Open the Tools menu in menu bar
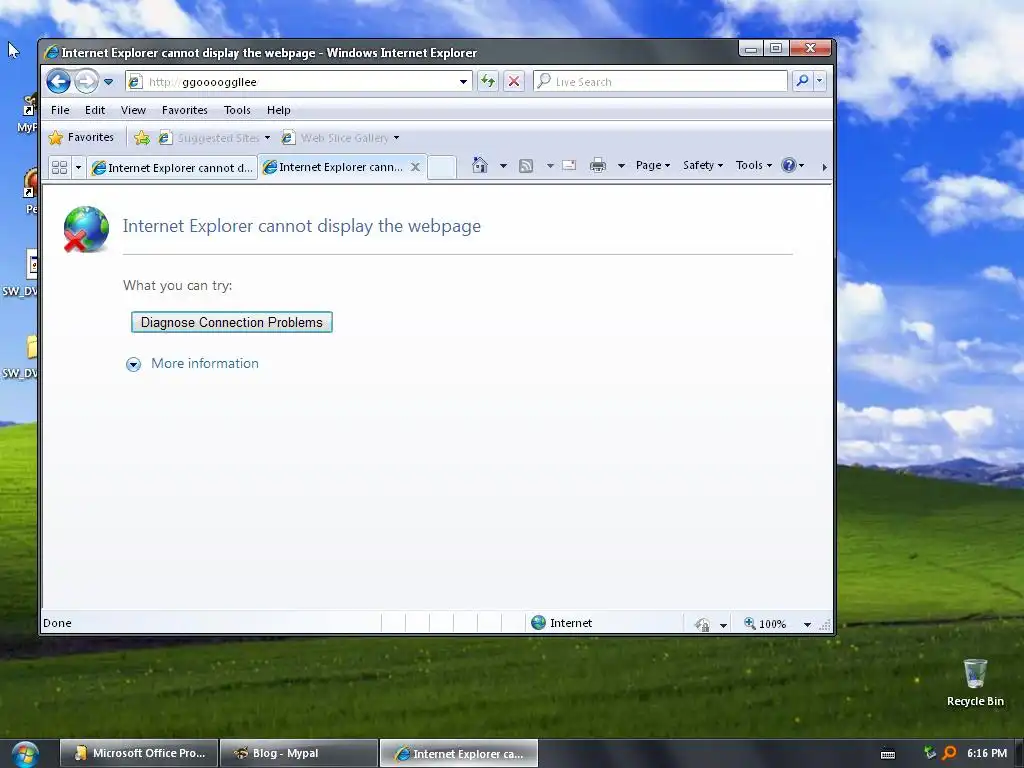 pyautogui.click(x=237, y=110)
